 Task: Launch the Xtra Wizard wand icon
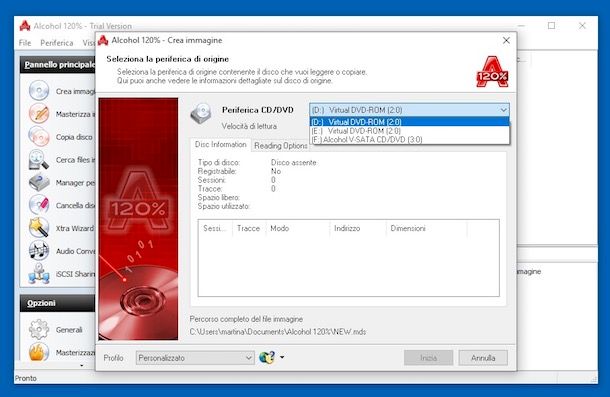coord(39,228)
